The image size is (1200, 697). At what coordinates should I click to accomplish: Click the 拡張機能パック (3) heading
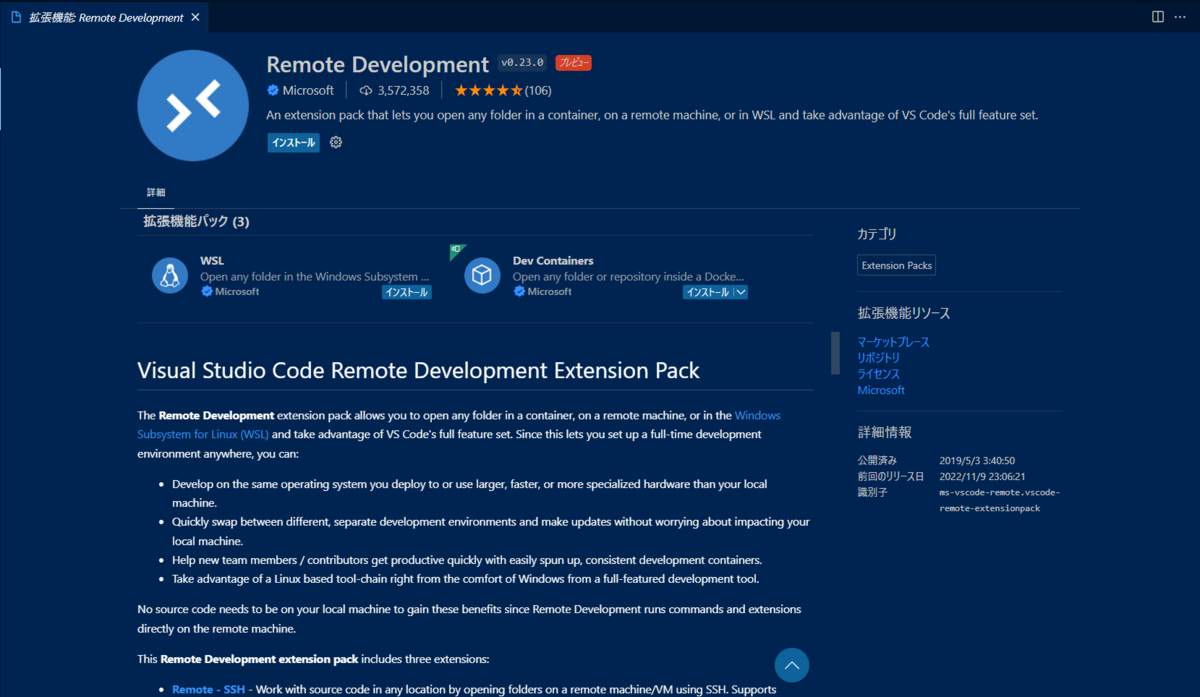point(196,221)
